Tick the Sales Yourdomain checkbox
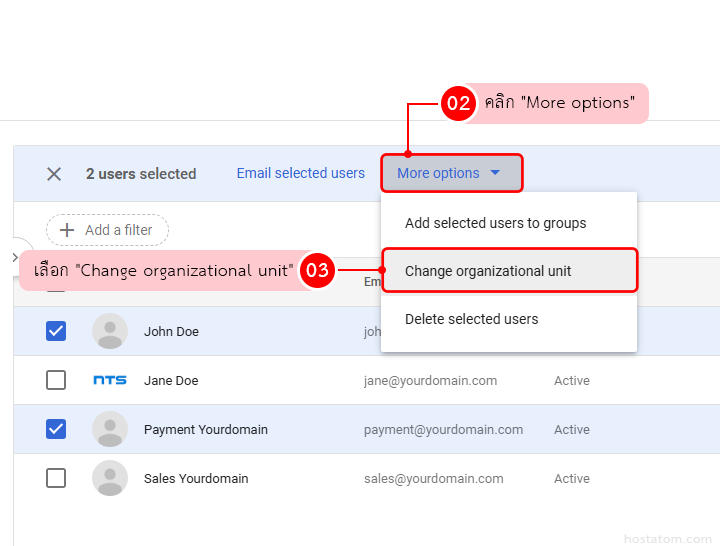The width and height of the screenshot is (720, 546). point(56,478)
